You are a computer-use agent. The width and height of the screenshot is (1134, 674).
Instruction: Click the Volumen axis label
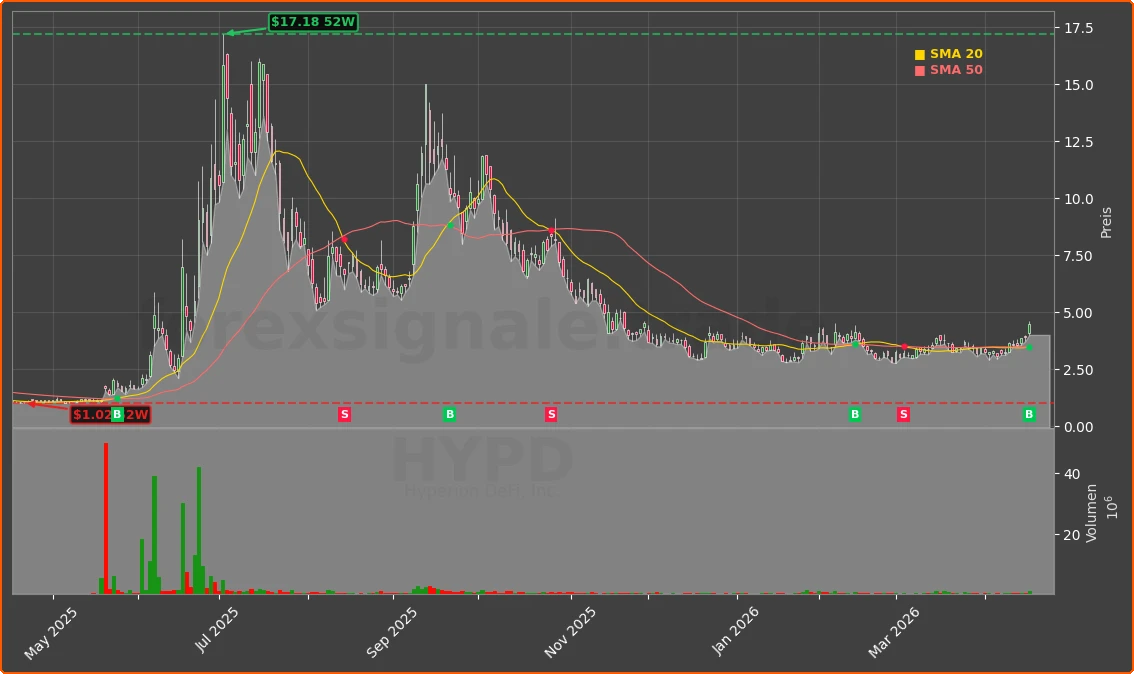[x=1093, y=510]
